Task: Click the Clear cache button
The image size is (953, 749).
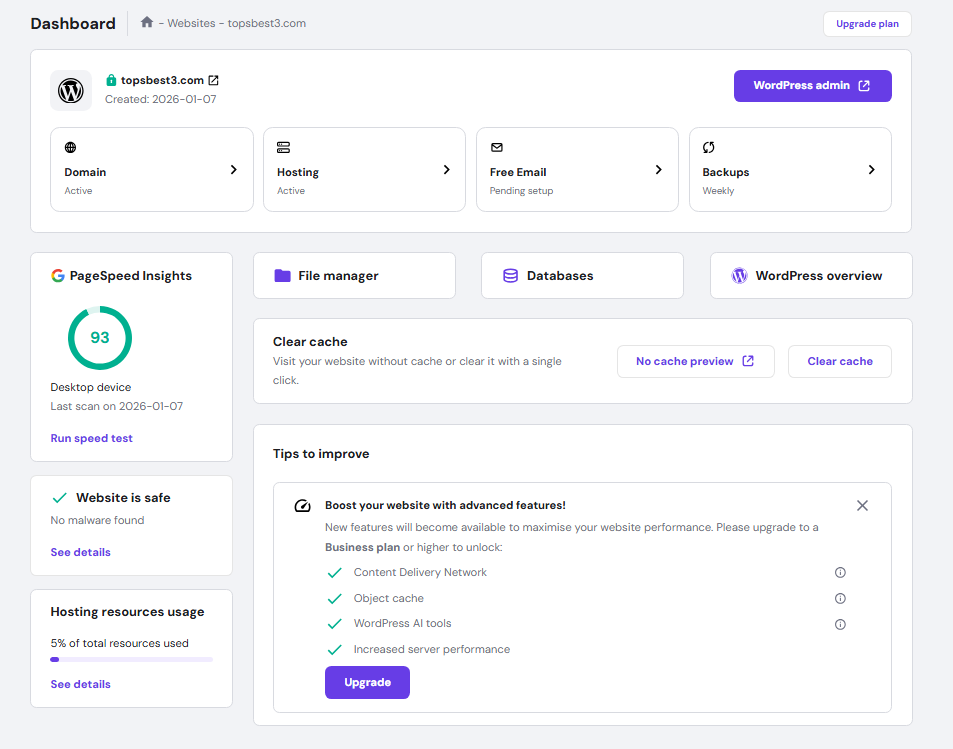Action: pos(839,361)
